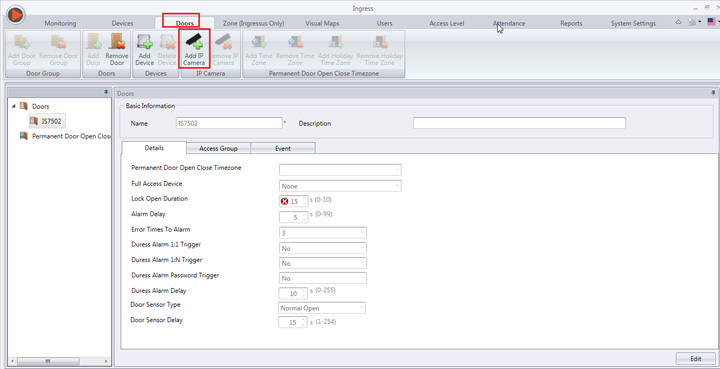
Task: Select the Event tab
Action: [x=283, y=148]
